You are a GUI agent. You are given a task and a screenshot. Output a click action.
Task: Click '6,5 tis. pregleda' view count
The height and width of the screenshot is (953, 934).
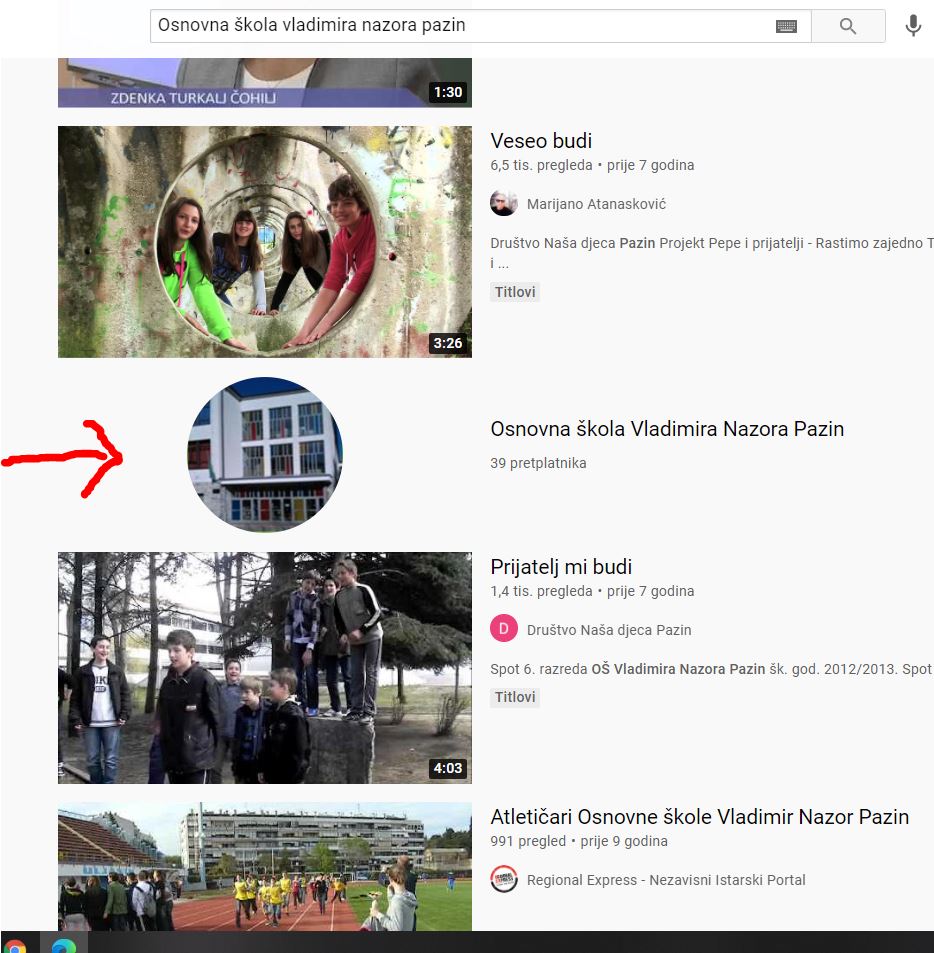[541, 165]
